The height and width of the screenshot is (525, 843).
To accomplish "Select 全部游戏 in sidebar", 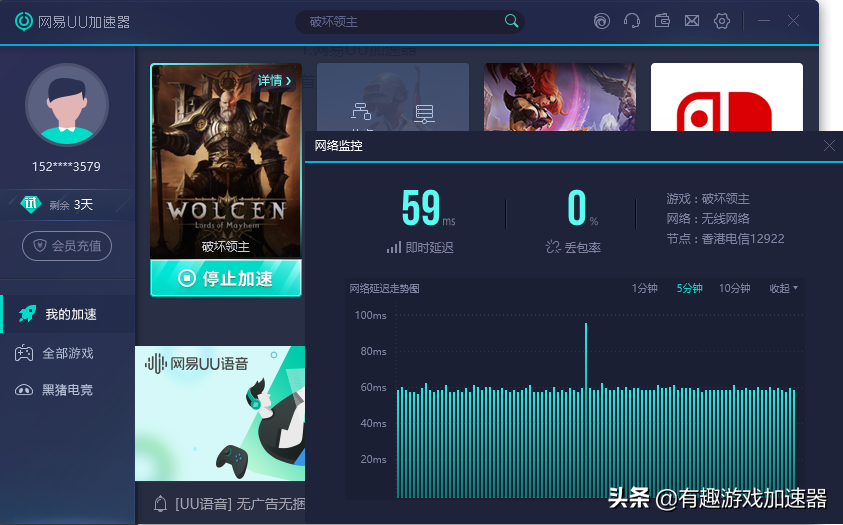I will (68, 353).
